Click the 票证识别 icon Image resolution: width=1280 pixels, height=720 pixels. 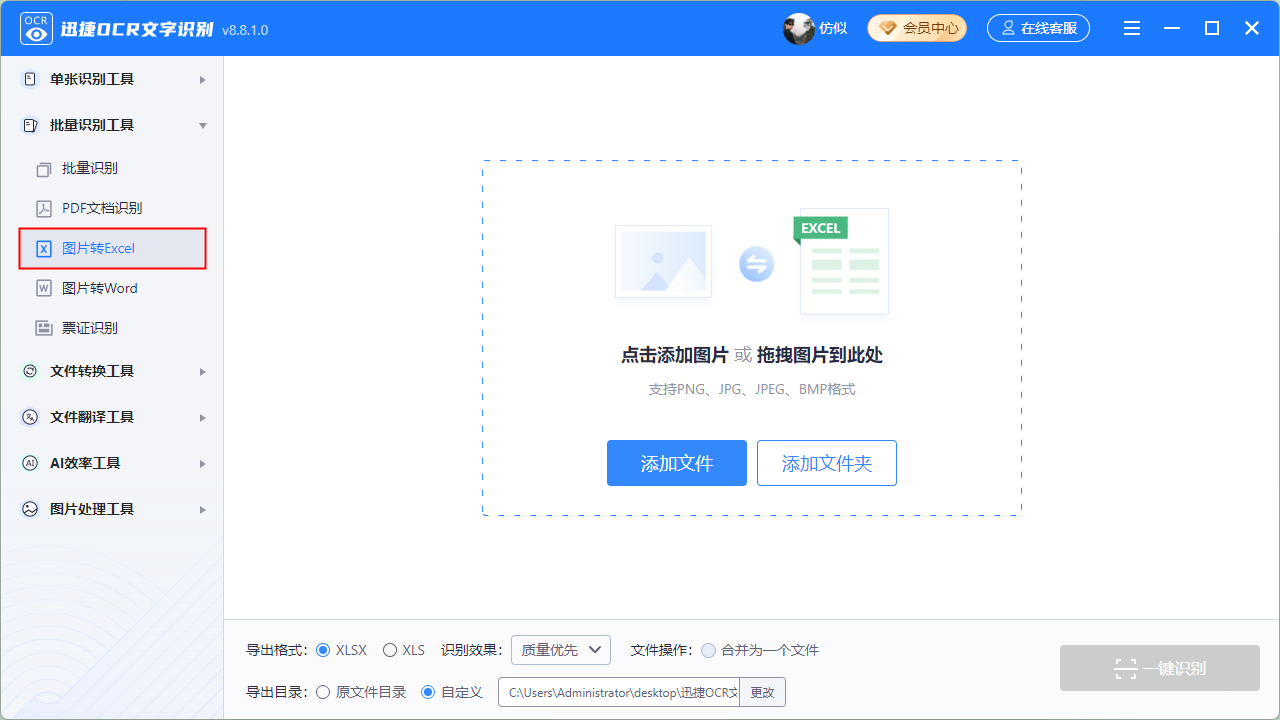(x=44, y=328)
